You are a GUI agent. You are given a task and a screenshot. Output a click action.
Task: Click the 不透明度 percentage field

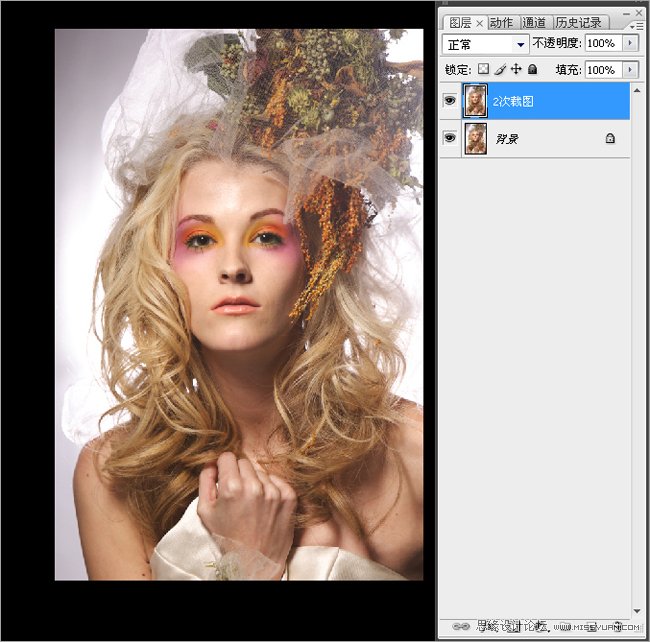tap(601, 44)
